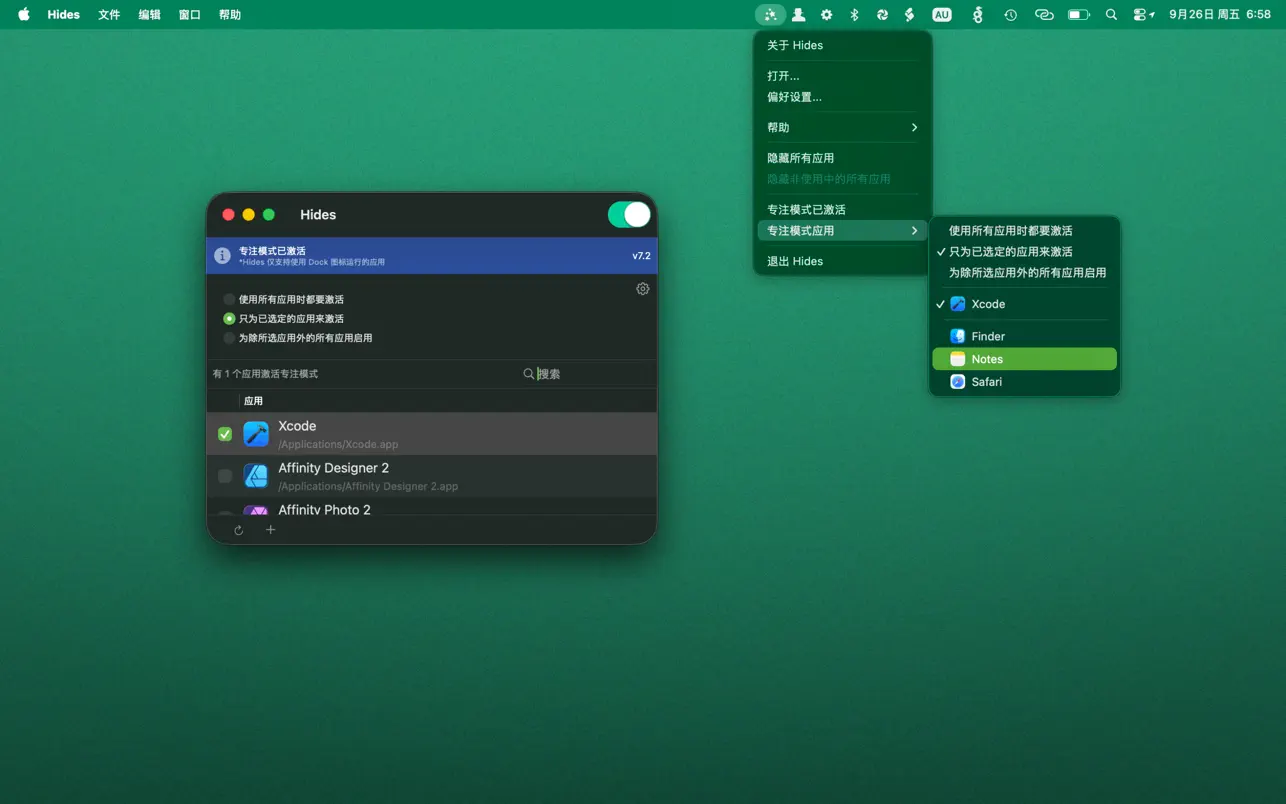The height and width of the screenshot is (804, 1286).
Task: Choose checked submenu 只为已选定的应用来激活
Action: (1024, 252)
